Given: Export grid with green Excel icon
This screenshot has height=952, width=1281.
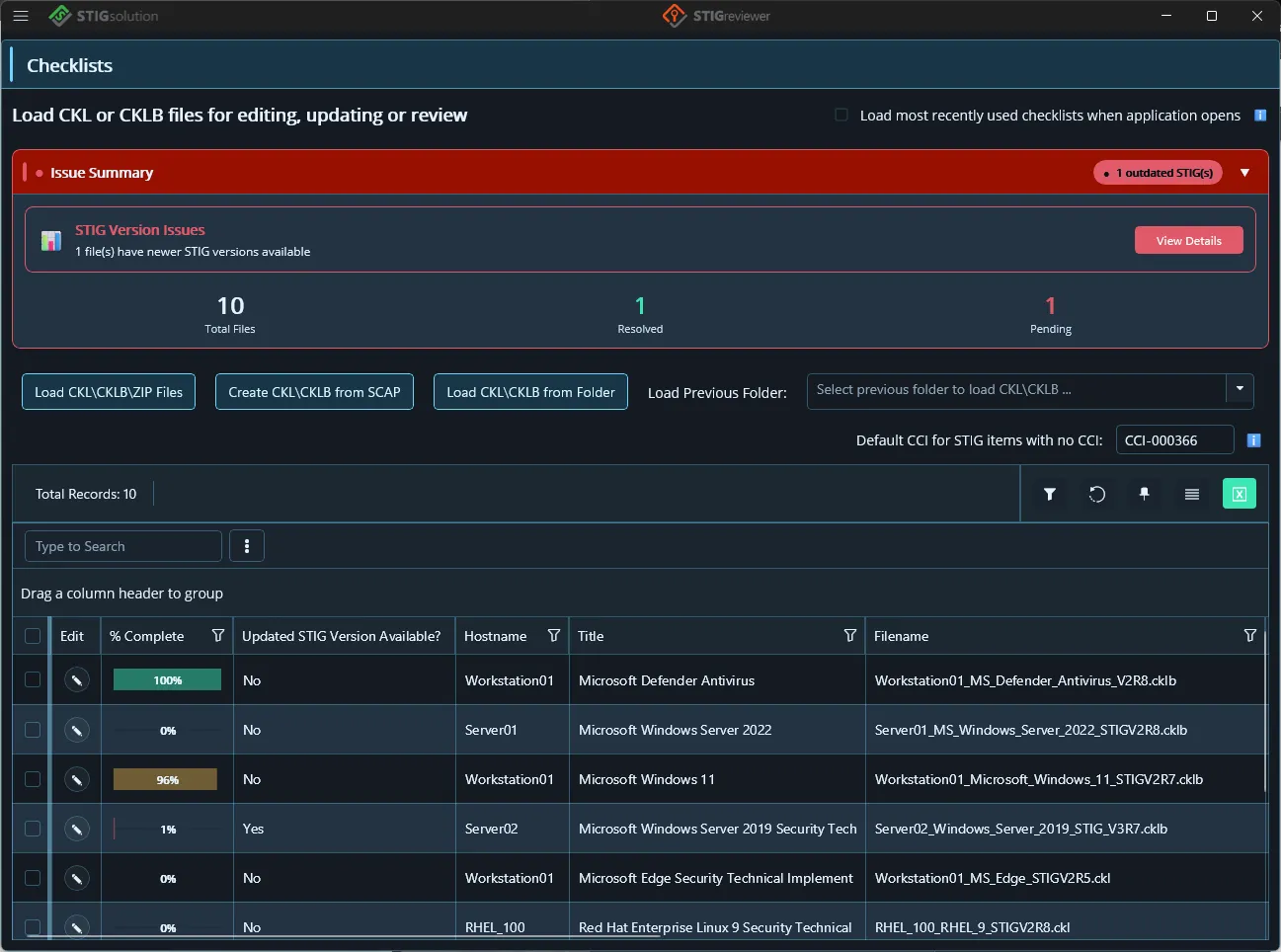Looking at the screenshot, I should (1240, 494).
